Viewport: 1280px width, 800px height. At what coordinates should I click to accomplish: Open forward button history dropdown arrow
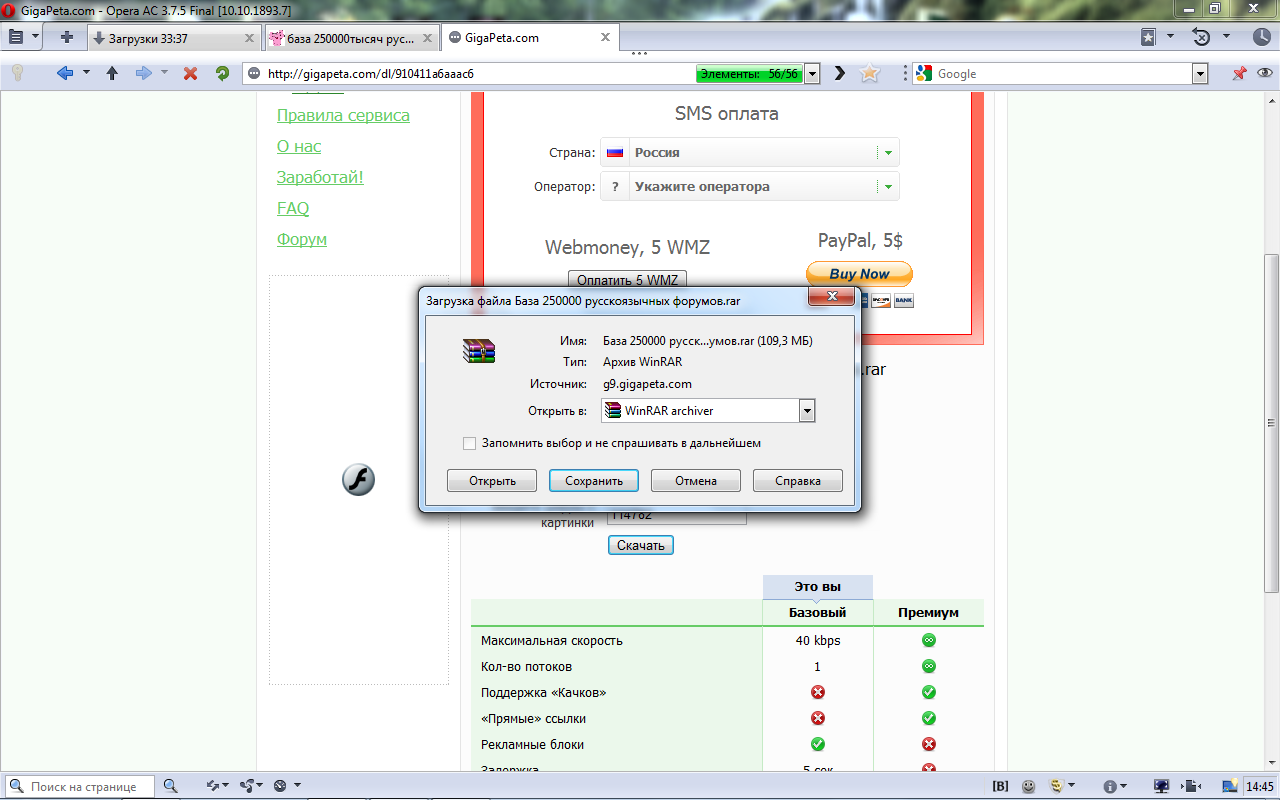click(164, 73)
